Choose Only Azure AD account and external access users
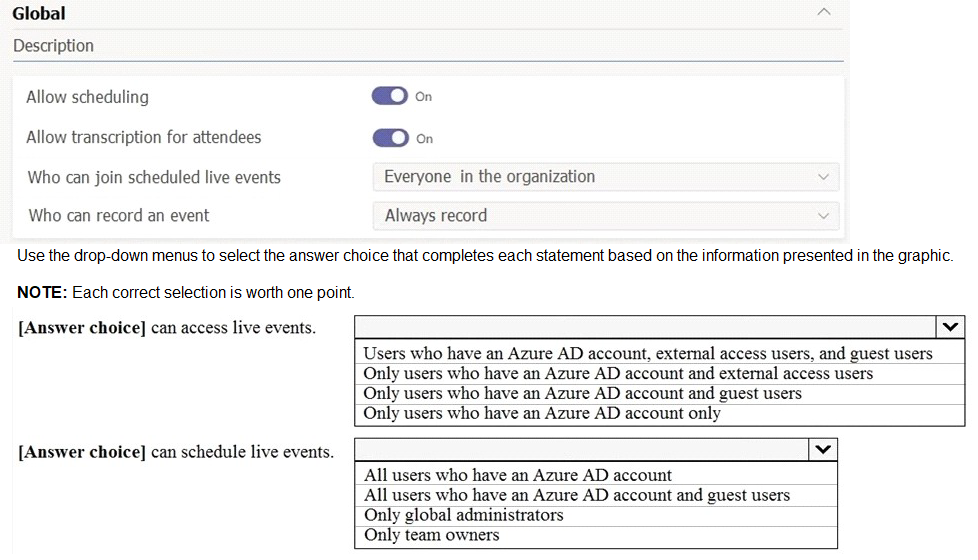This screenshot has width=978, height=560. [617, 373]
